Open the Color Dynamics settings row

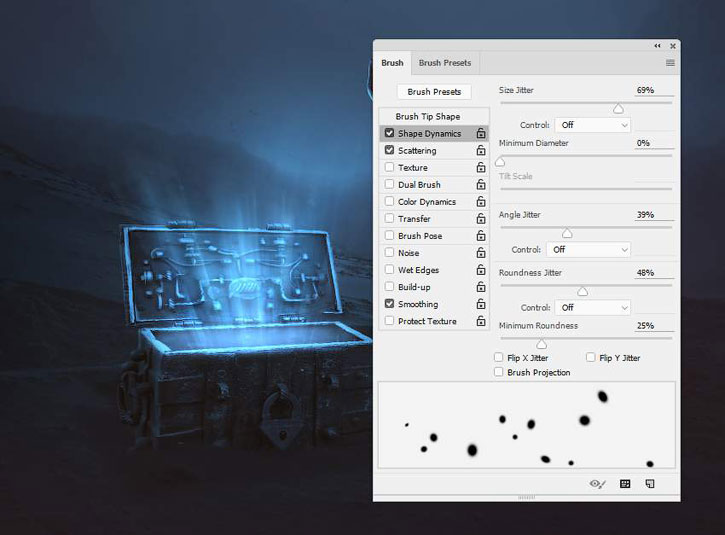434,202
